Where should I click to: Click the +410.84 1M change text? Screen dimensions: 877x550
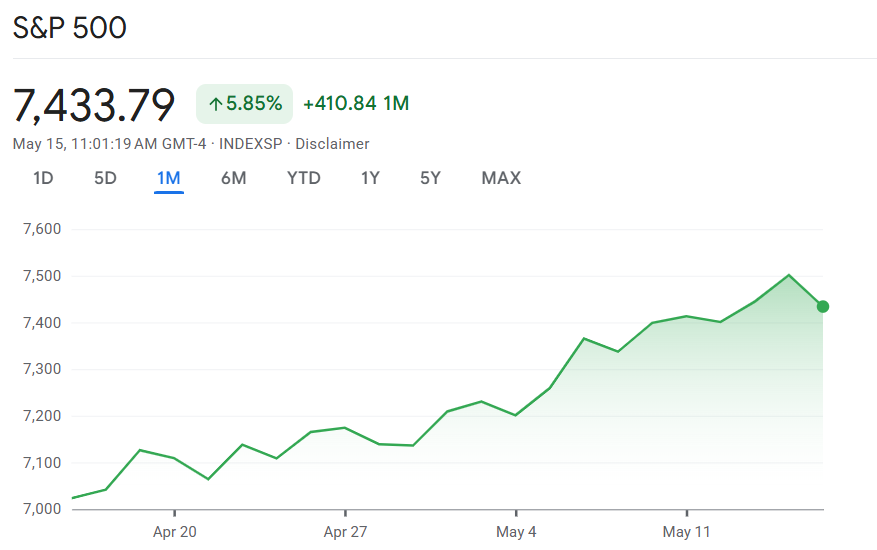tap(356, 104)
